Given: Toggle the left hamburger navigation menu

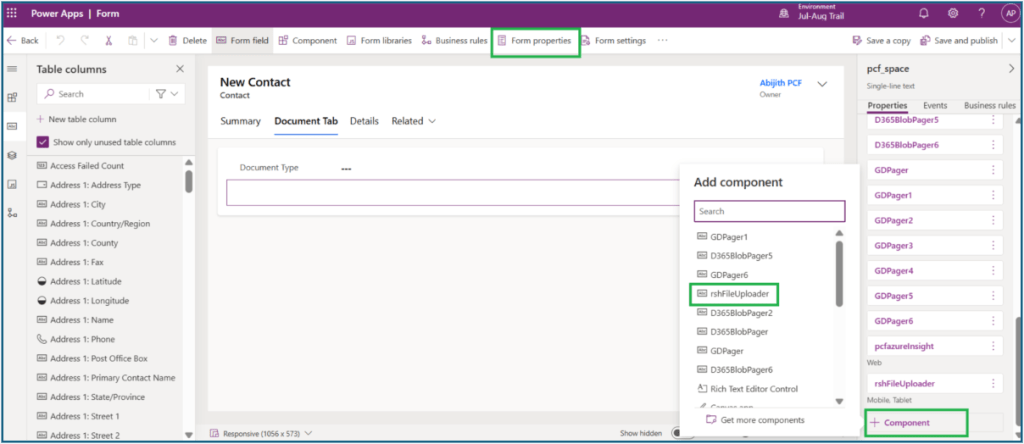Looking at the screenshot, I should pyautogui.click(x=12, y=69).
